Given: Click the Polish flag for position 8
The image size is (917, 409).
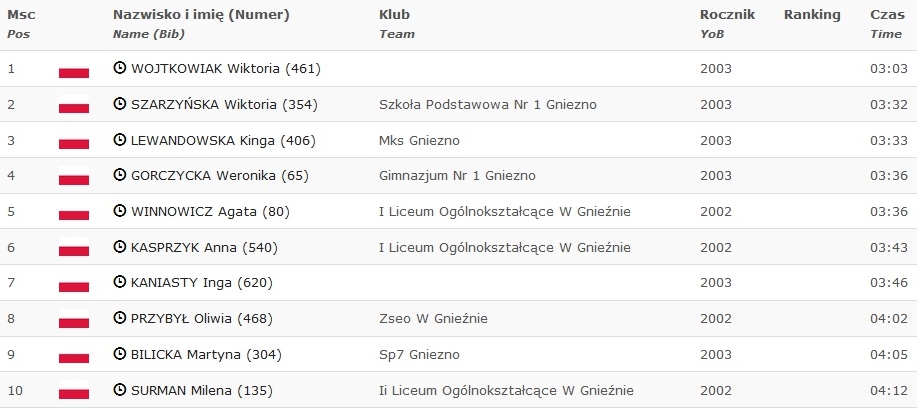Looking at the screenshot, I should pyautogui.click(x=74, y=319).
